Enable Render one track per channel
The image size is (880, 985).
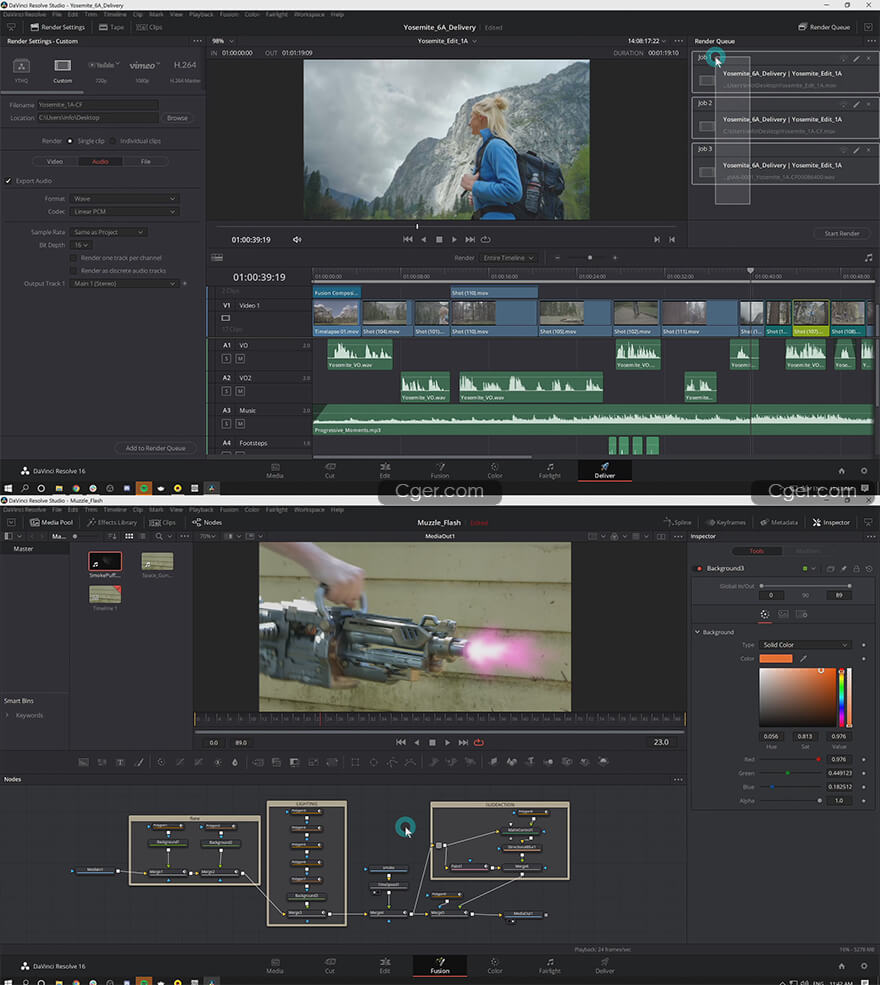(73, 258)
